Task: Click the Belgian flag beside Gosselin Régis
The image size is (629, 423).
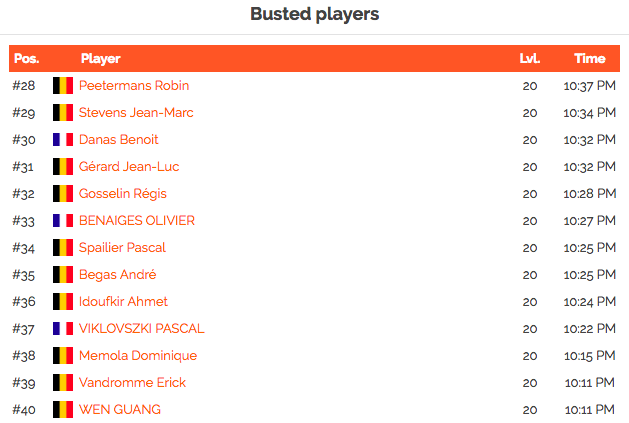Action: tap(63, 194)
